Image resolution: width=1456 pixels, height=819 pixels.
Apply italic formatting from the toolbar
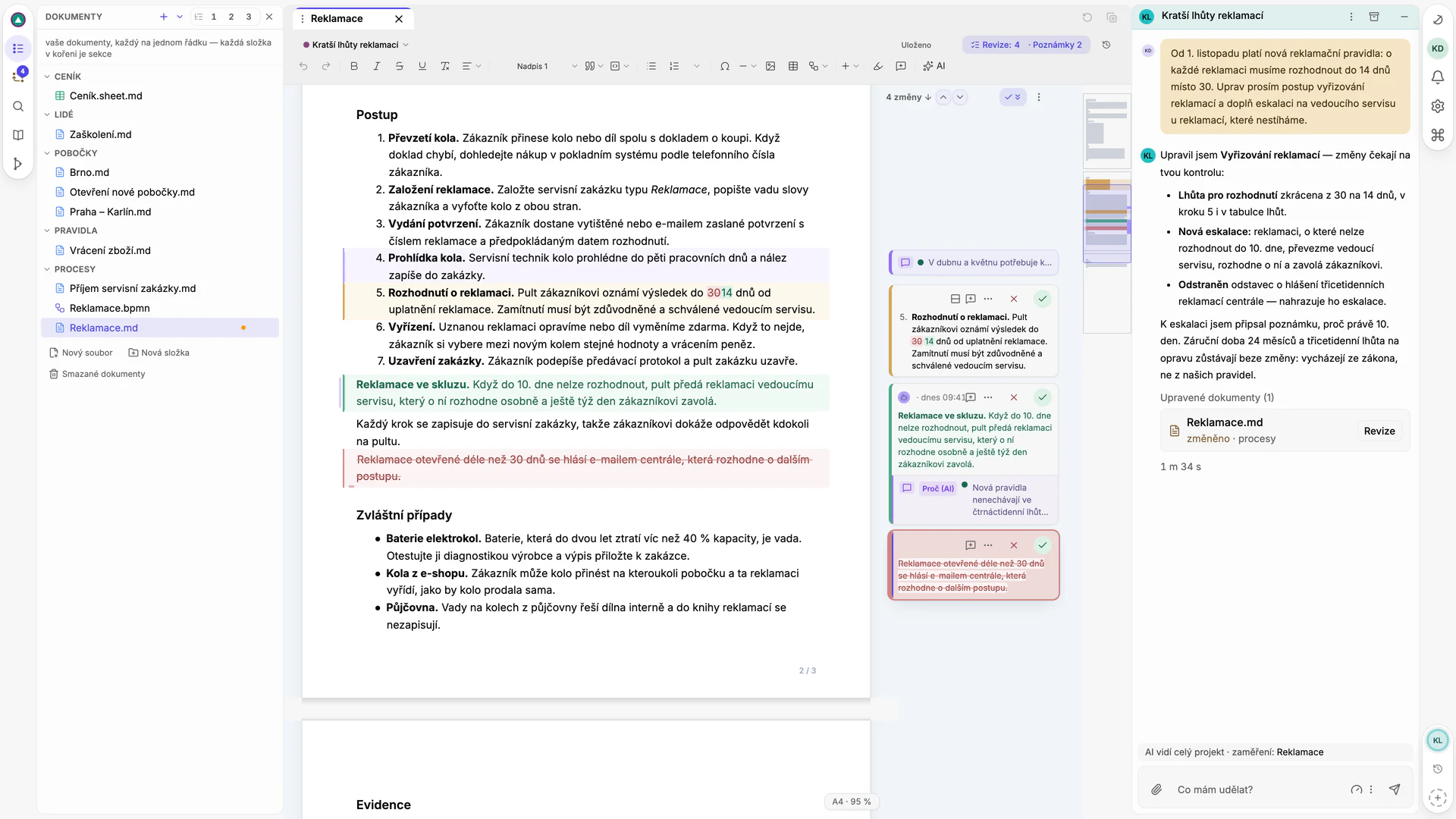(376, 67)
